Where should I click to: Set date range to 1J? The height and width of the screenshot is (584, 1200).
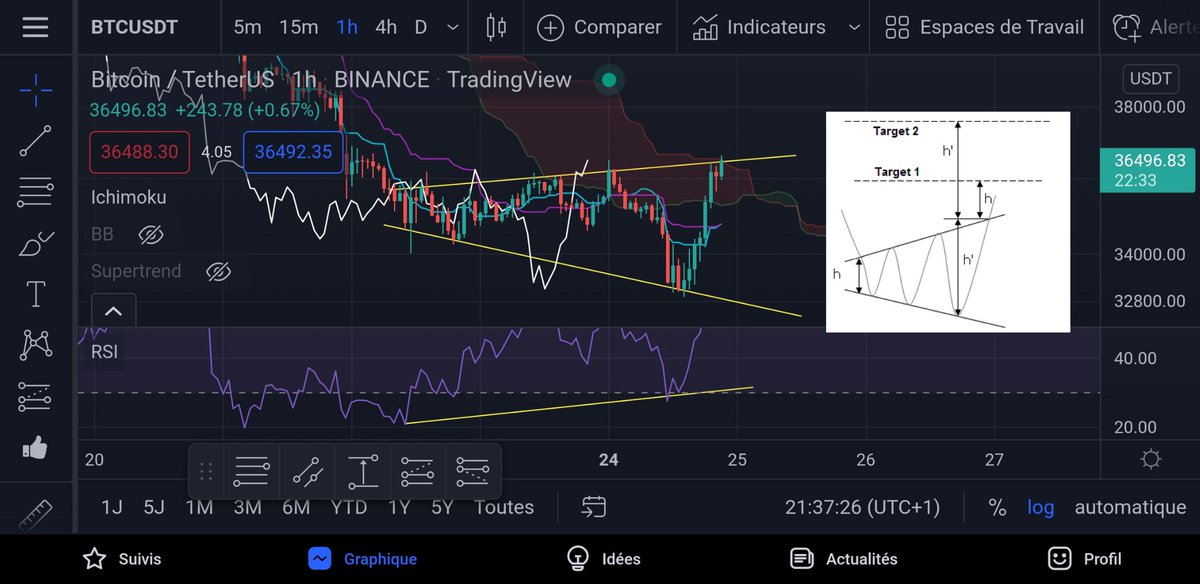pos(112,507)
